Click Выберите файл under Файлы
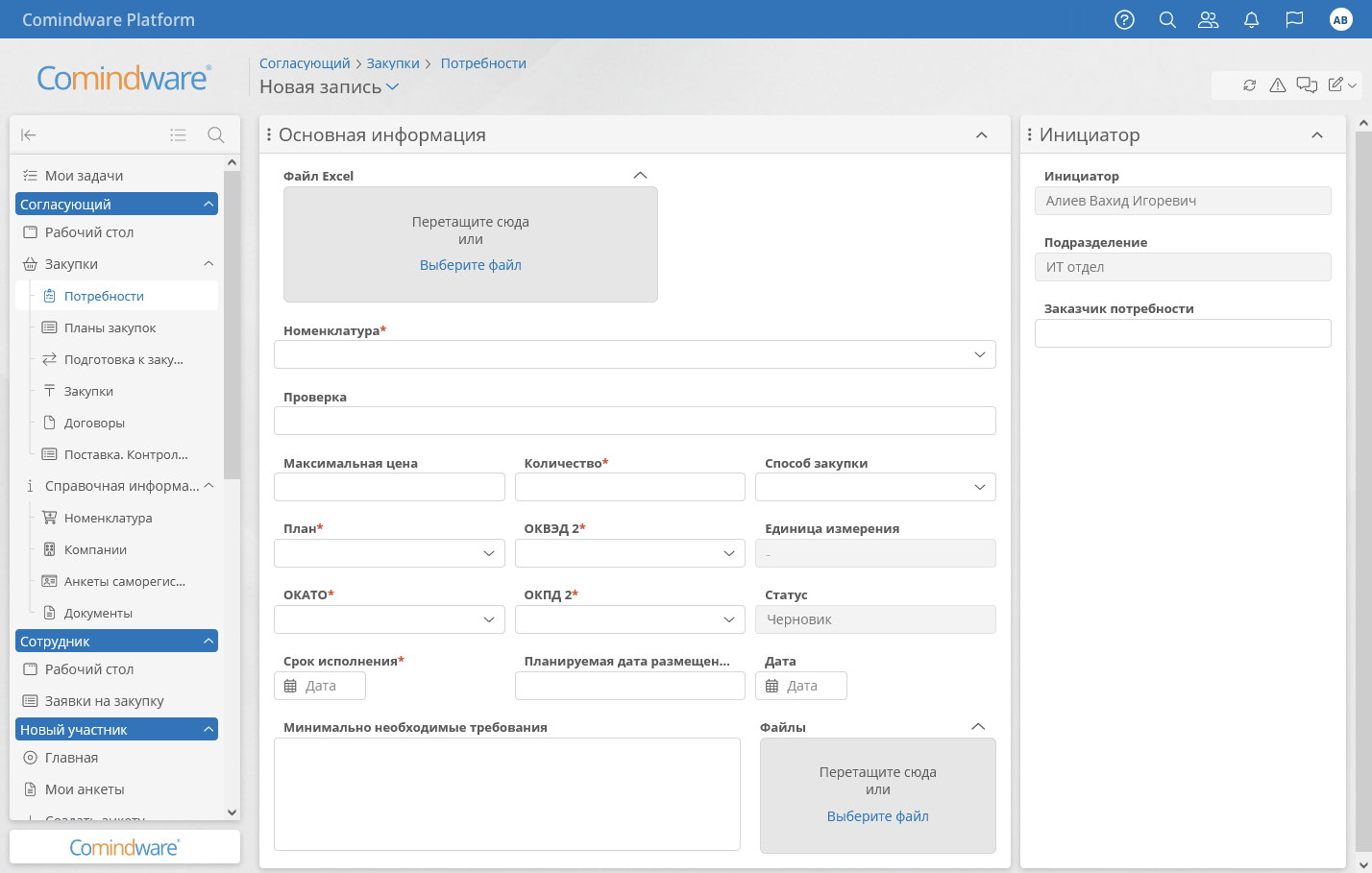The height and width of the screenshot is (873, 1372). (x=878, y=816)
